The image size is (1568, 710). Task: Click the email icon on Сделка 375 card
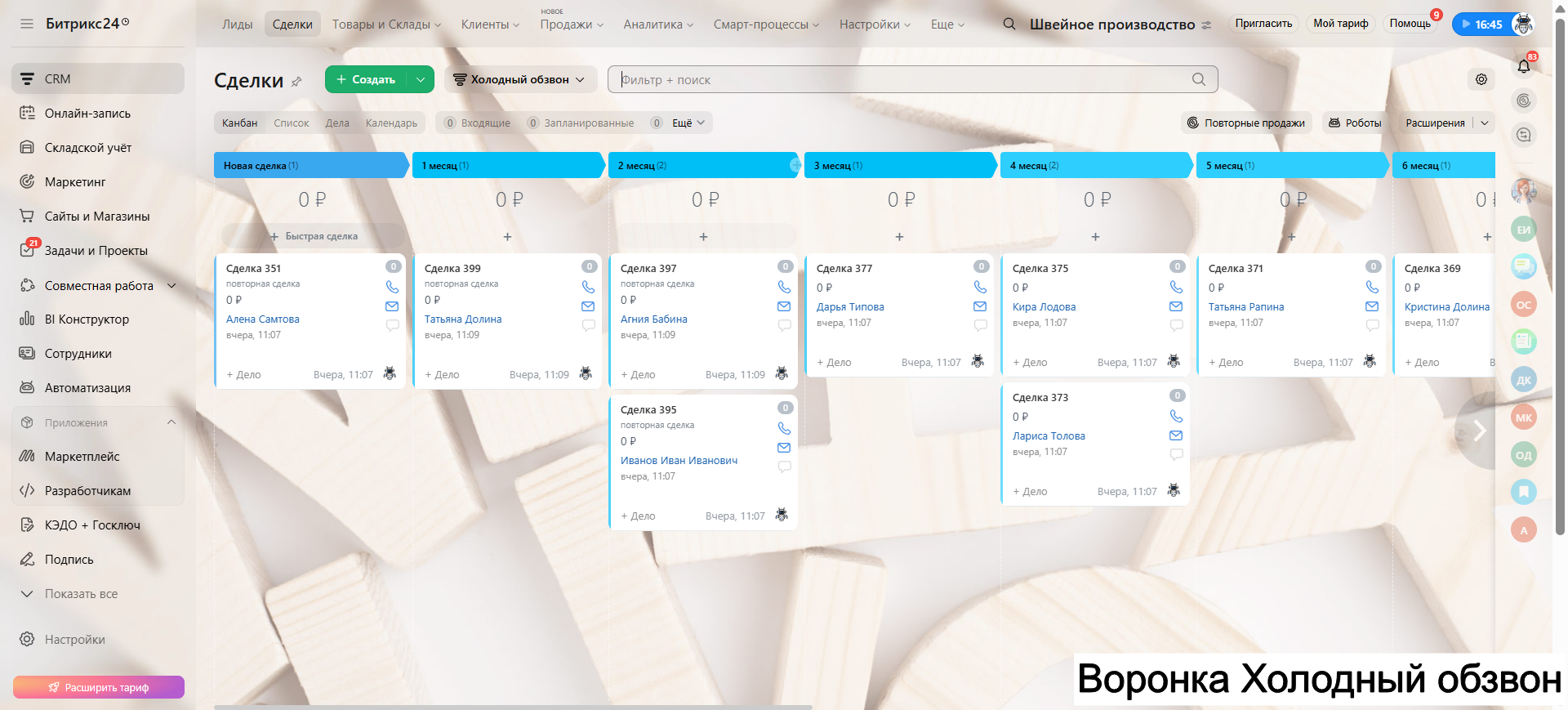coord(1176,306)
